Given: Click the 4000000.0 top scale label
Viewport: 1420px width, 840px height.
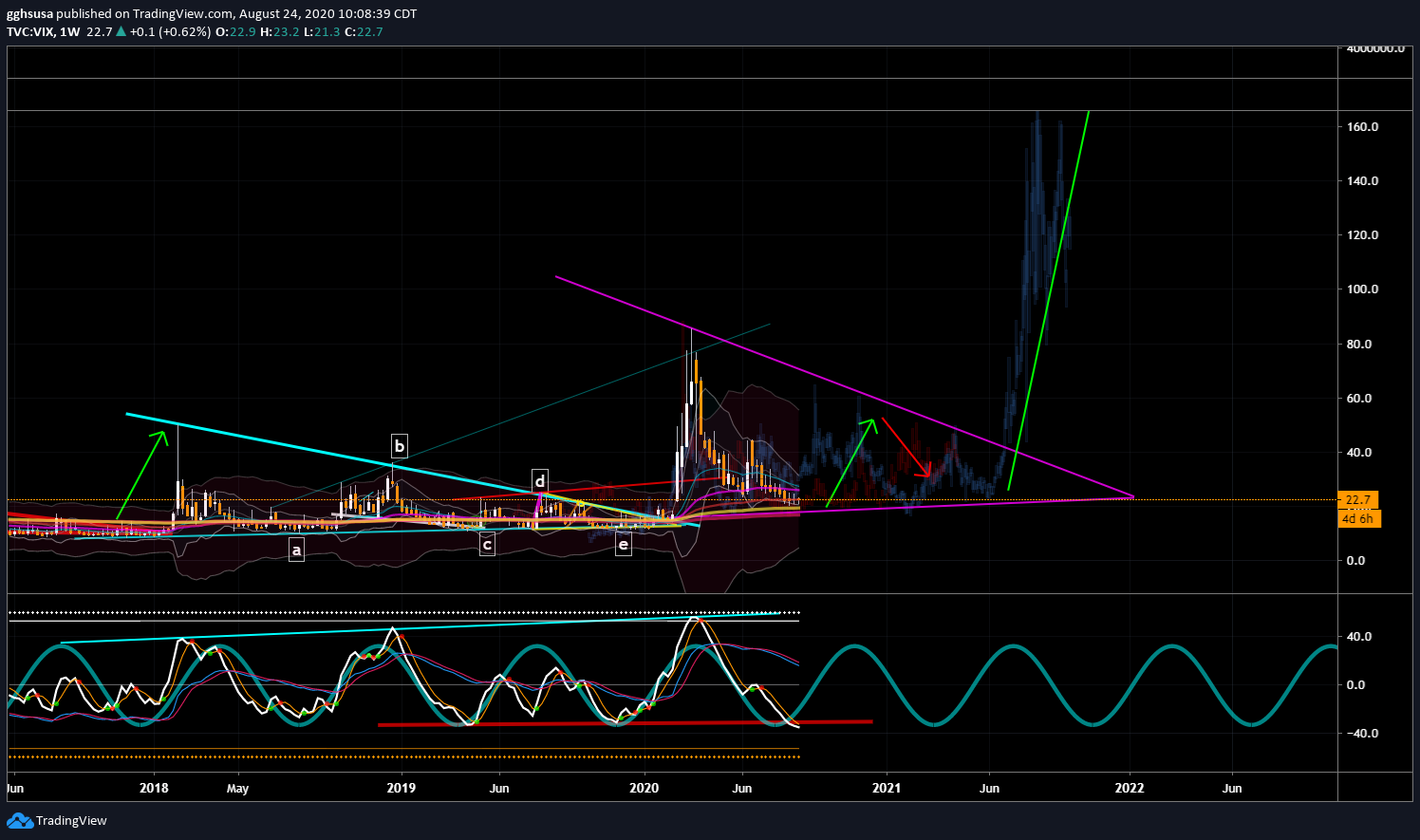Looking at the screenshot, I should pyautogui.click(x=1375, y=48).
